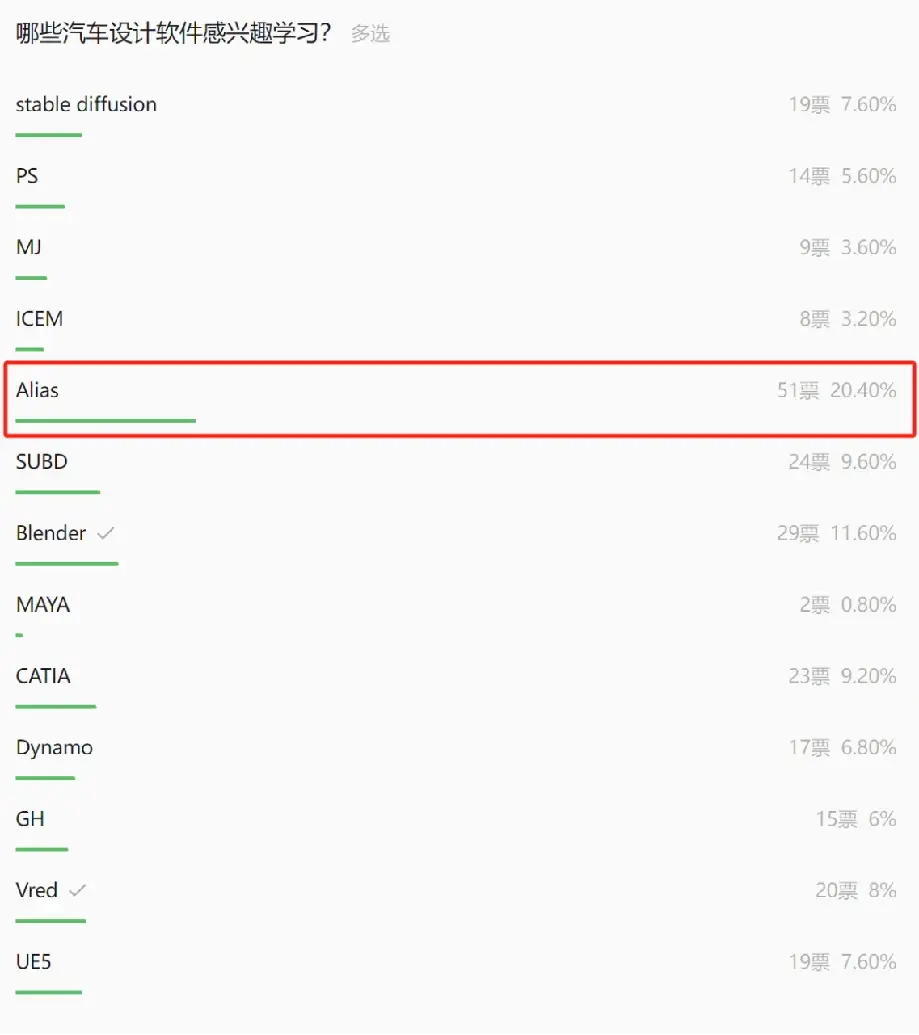Click the poll question title text
The height and width of the screenshot is (1035, 919).
point(173,32)
